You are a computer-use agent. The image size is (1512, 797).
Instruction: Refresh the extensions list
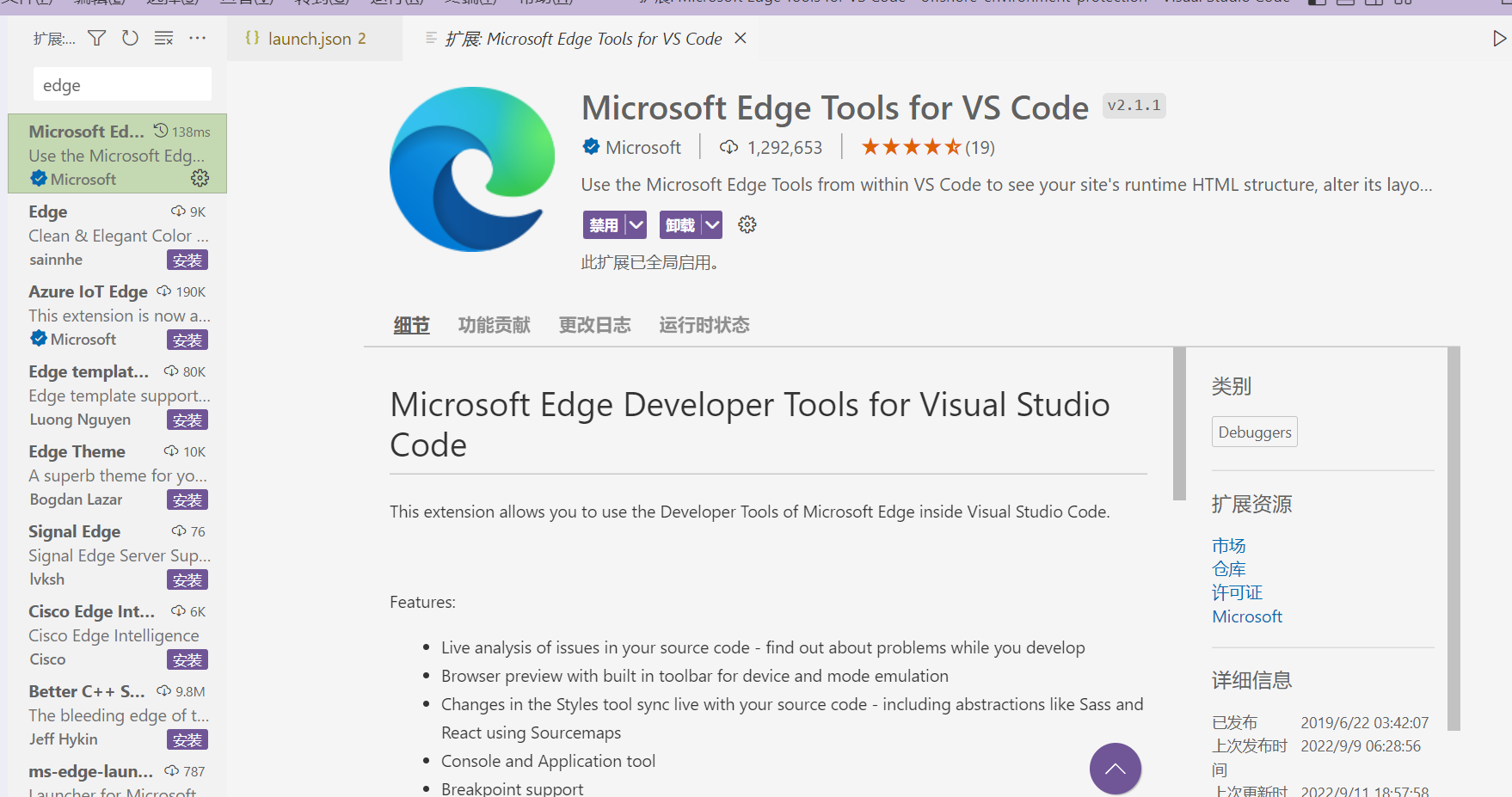[x=130, y=39]
